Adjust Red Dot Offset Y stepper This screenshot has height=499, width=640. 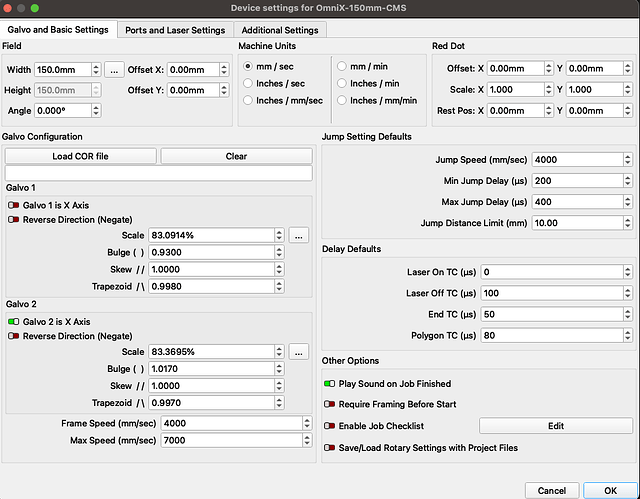click(628, 69)
